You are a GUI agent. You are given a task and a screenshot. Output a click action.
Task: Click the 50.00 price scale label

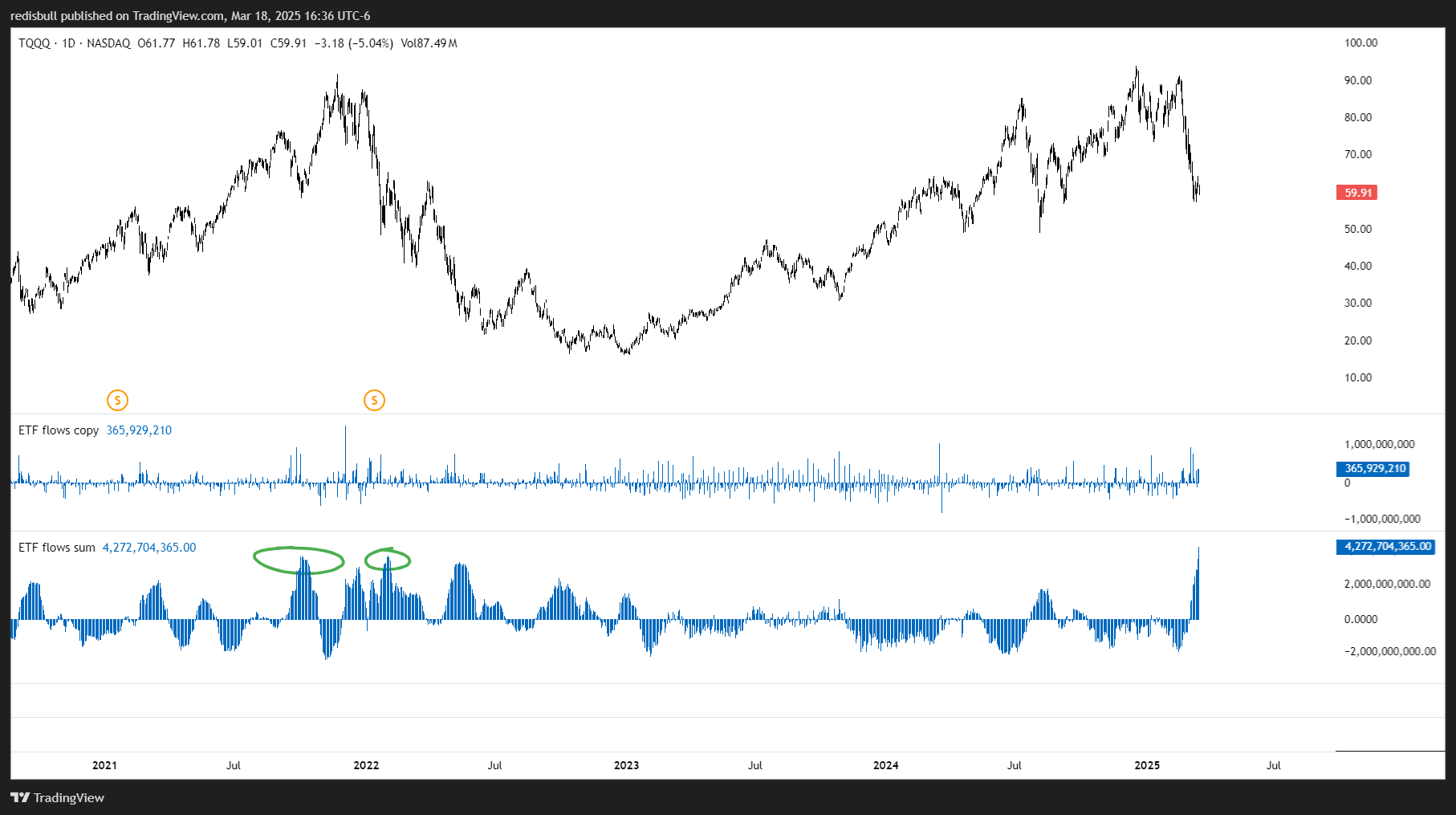click(x=1358, y=229)
